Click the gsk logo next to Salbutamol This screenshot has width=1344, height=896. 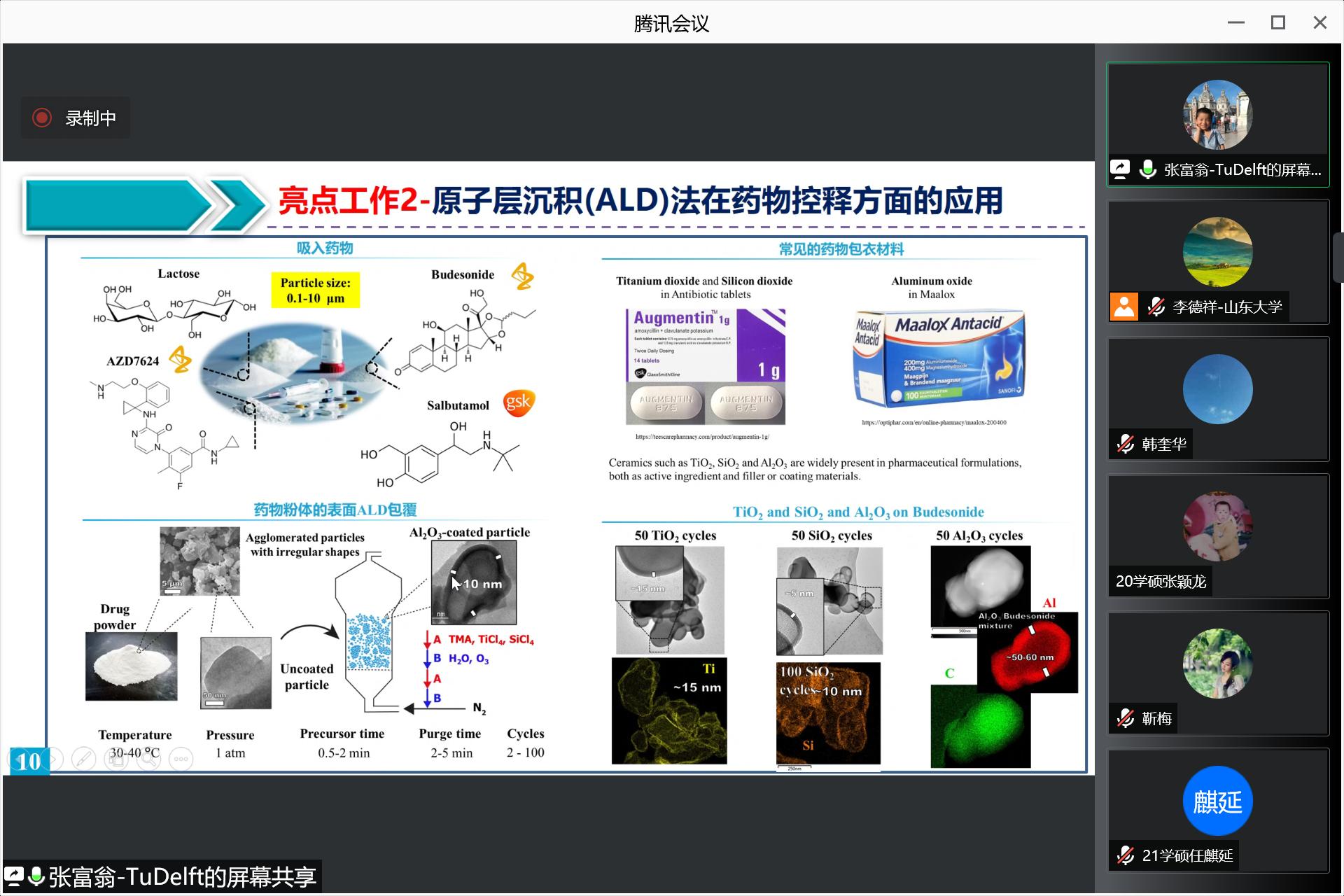(519, 402)
